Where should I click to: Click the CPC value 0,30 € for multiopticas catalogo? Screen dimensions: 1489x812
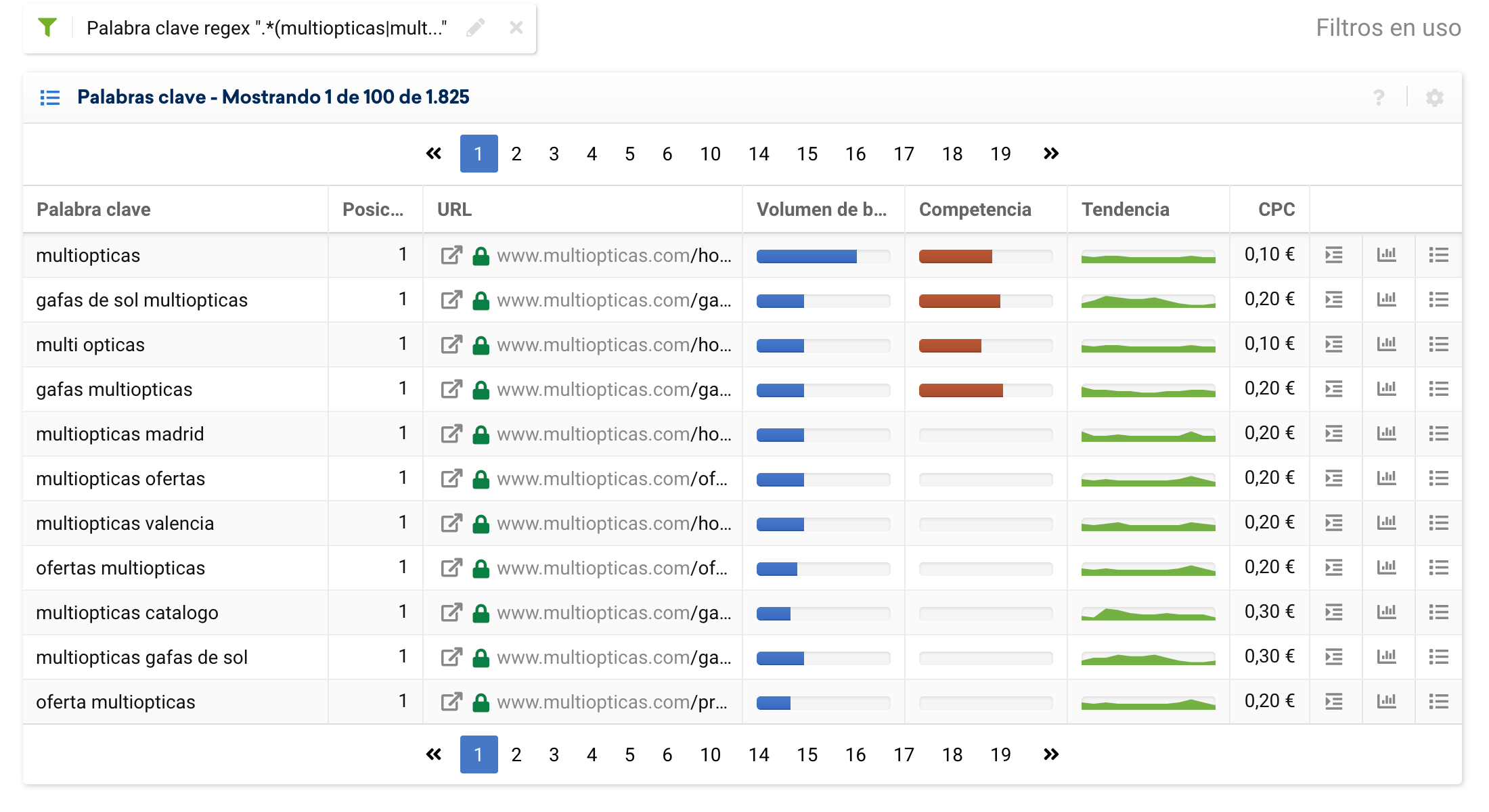1270,612
